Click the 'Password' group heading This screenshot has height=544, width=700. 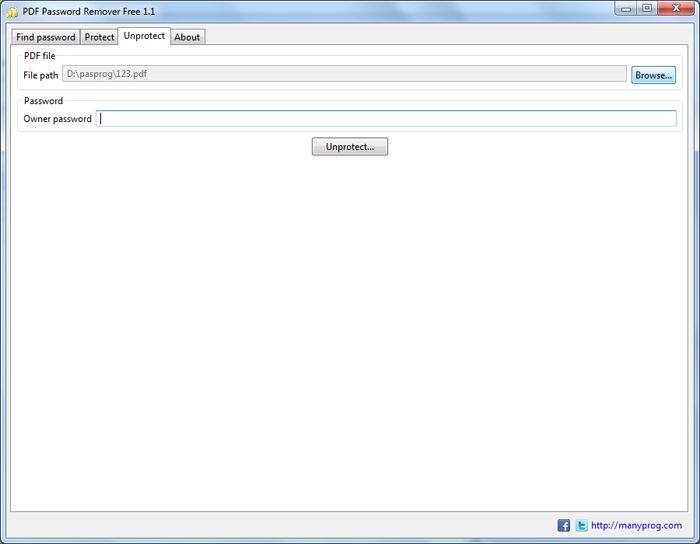tap(43, 101)
